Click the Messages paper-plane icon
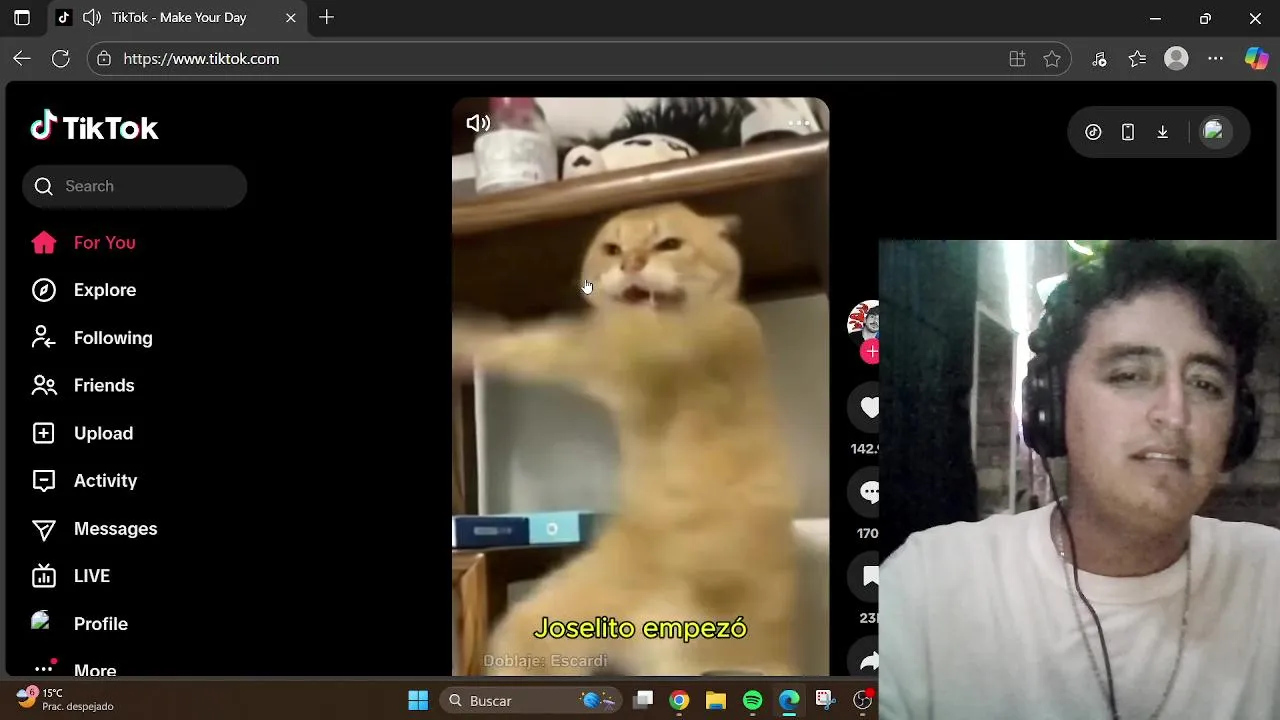Screen dimensions: 1280x720 click(x=44, y=528)
